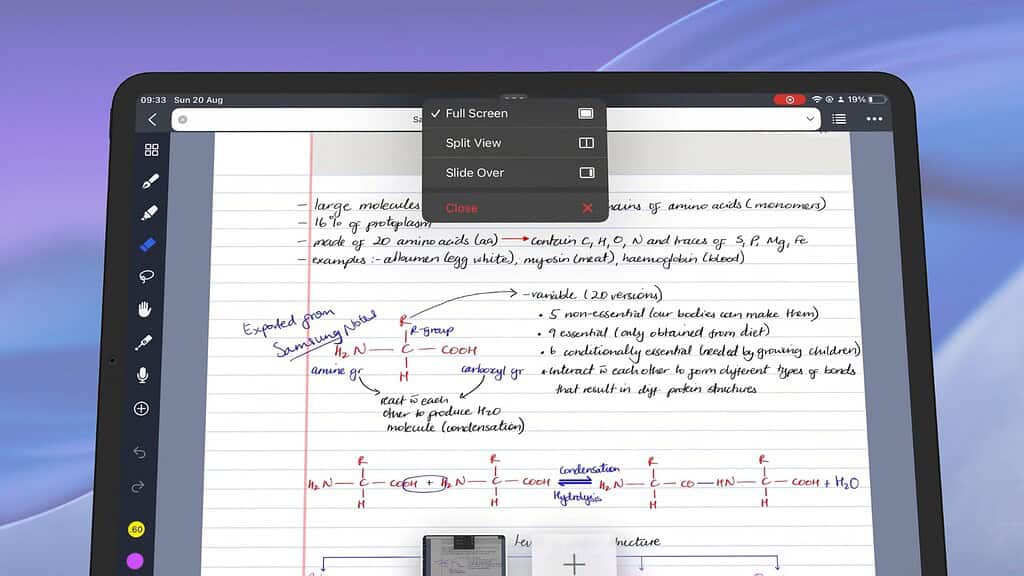
Task: Choose the Split View option
Action: 515,143
